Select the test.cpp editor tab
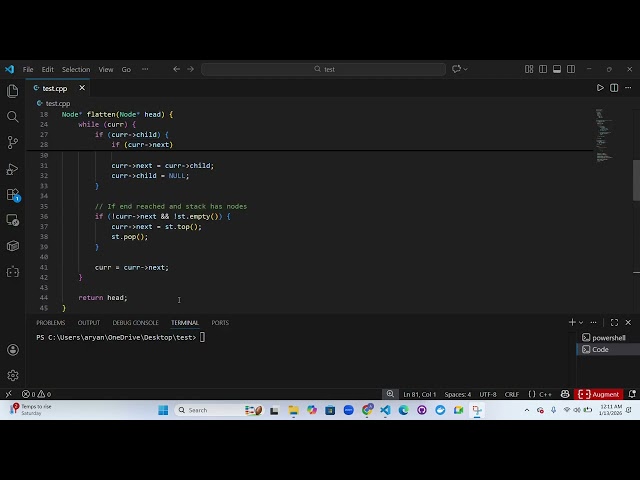 59,88
